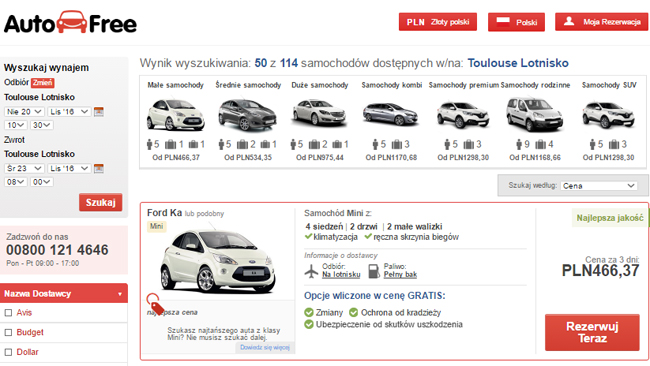
Task: Open the return hour dropdown 08
Action: click(x=16, y=182)
